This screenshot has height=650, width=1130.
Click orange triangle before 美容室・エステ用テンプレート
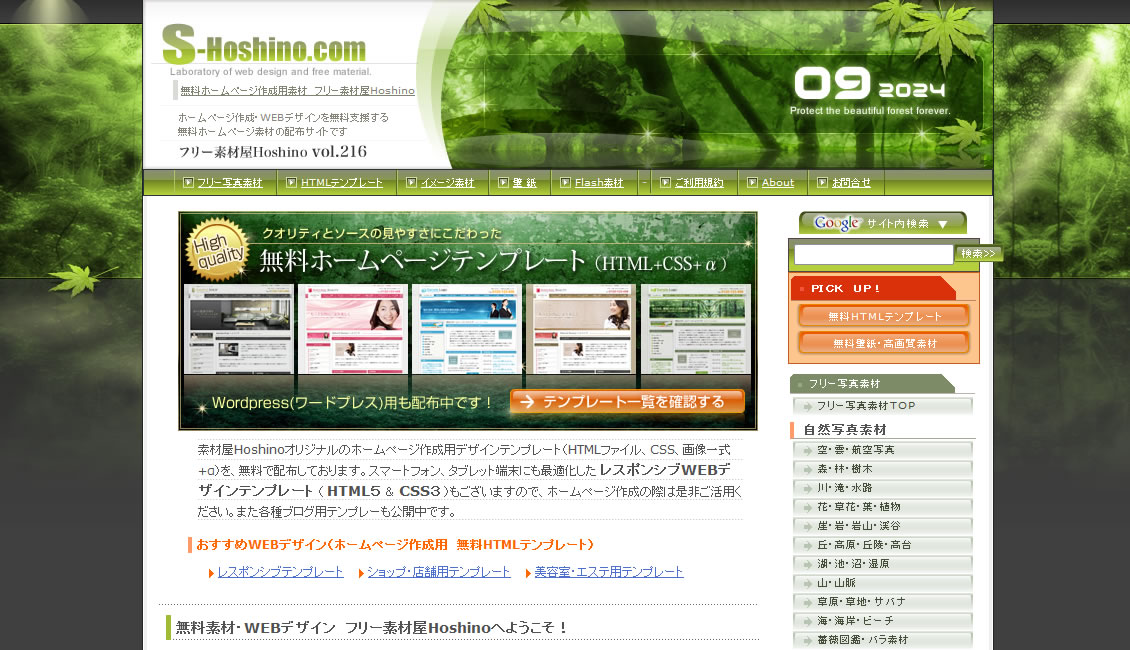[528, 573]
